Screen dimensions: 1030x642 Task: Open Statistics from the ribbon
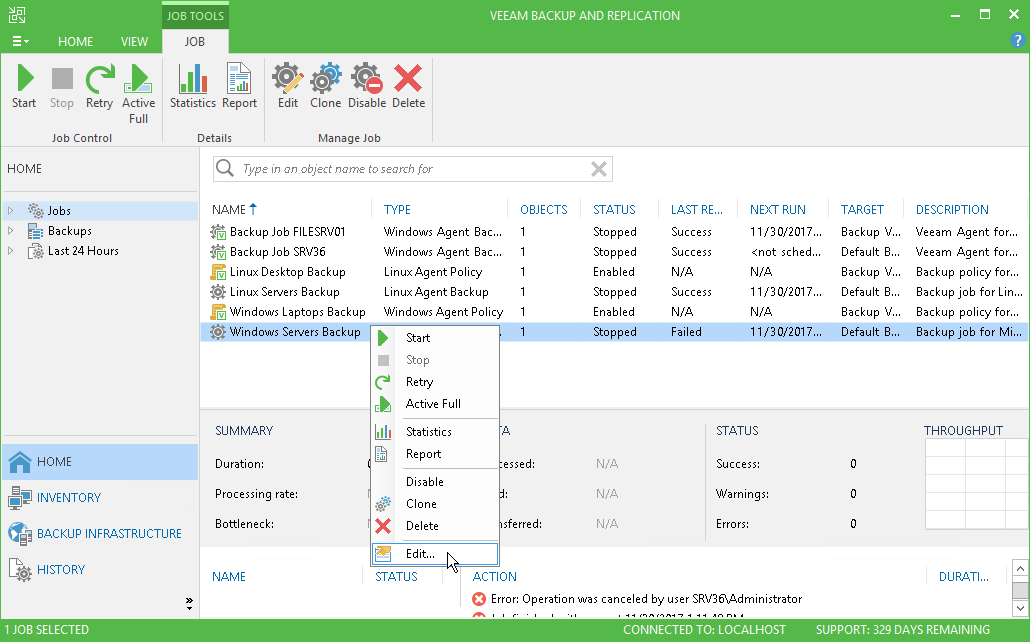[x=192, y=86]
